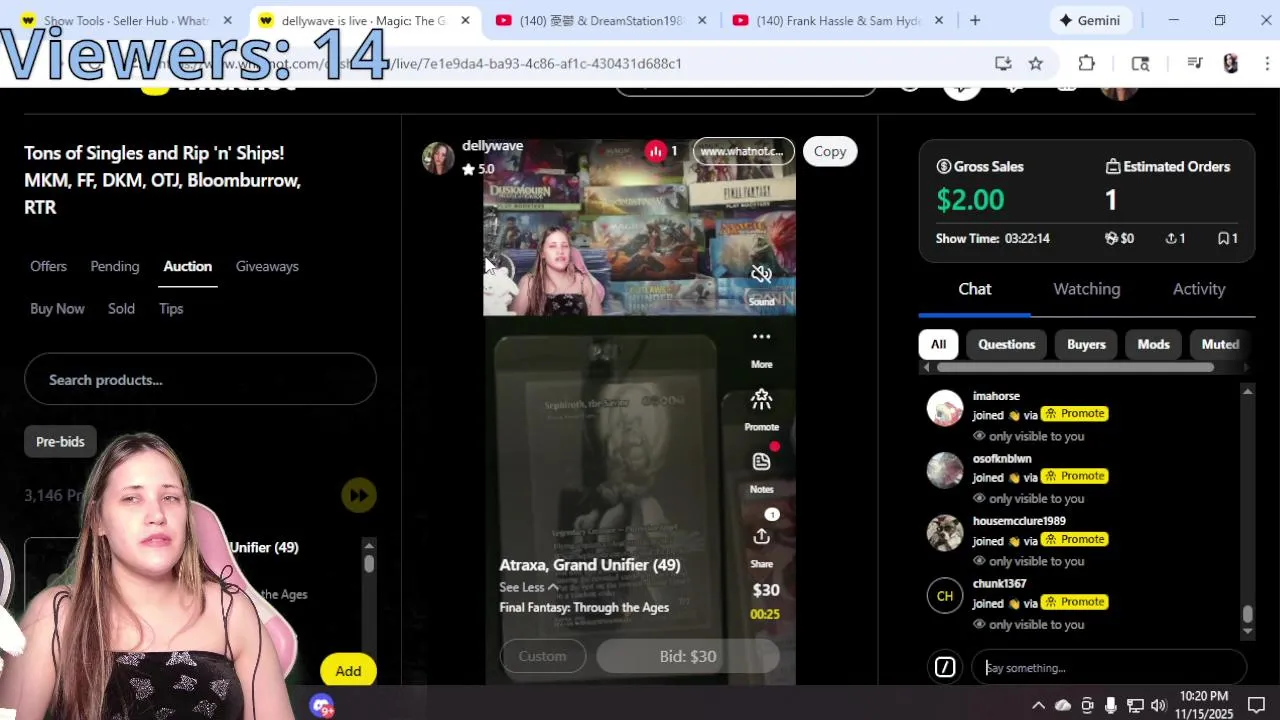This screenshot has height=720, width=1280.
Task: Open the Giveaways tab
Action: (267, 266)
